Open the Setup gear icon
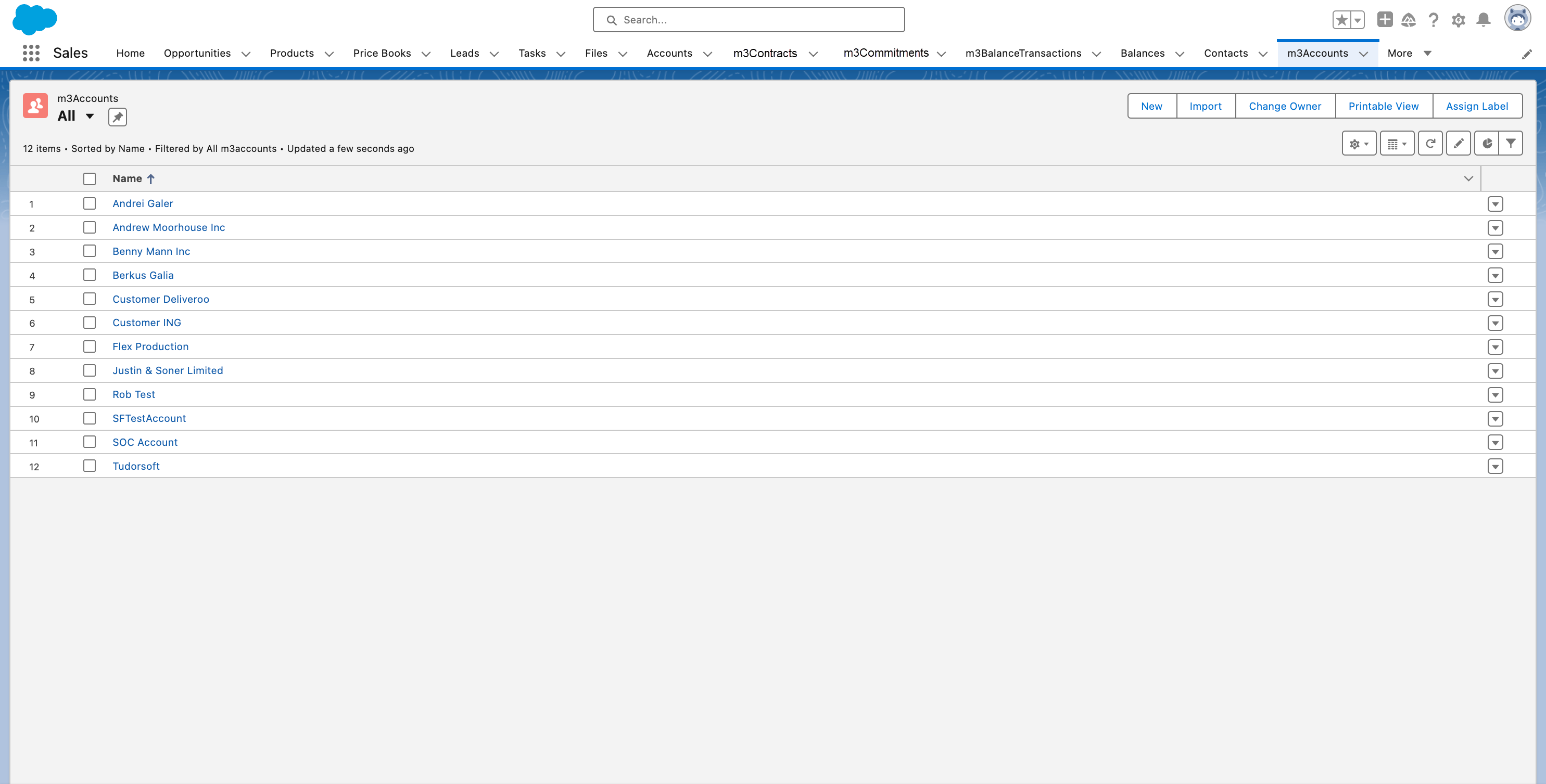This screenshot has height=784, width=1546. (x=1459, y=20)
